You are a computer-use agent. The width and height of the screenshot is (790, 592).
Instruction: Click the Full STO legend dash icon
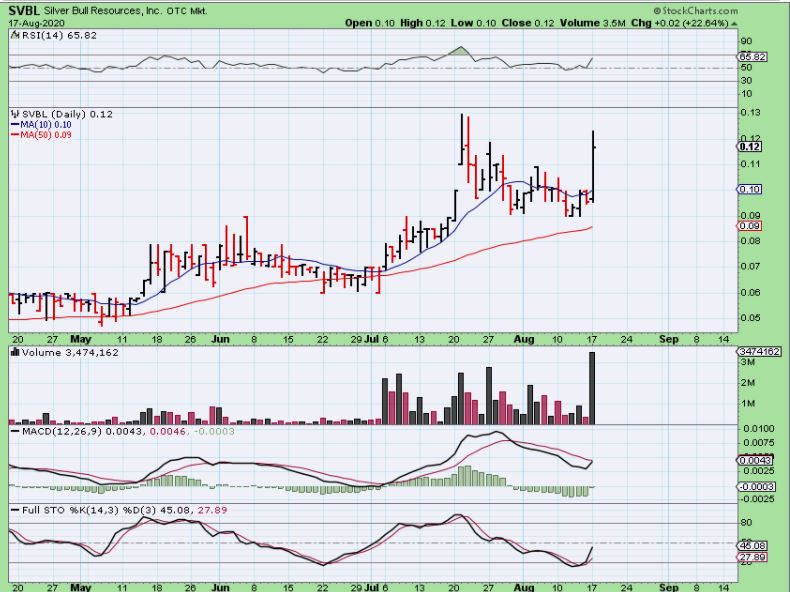16,510
